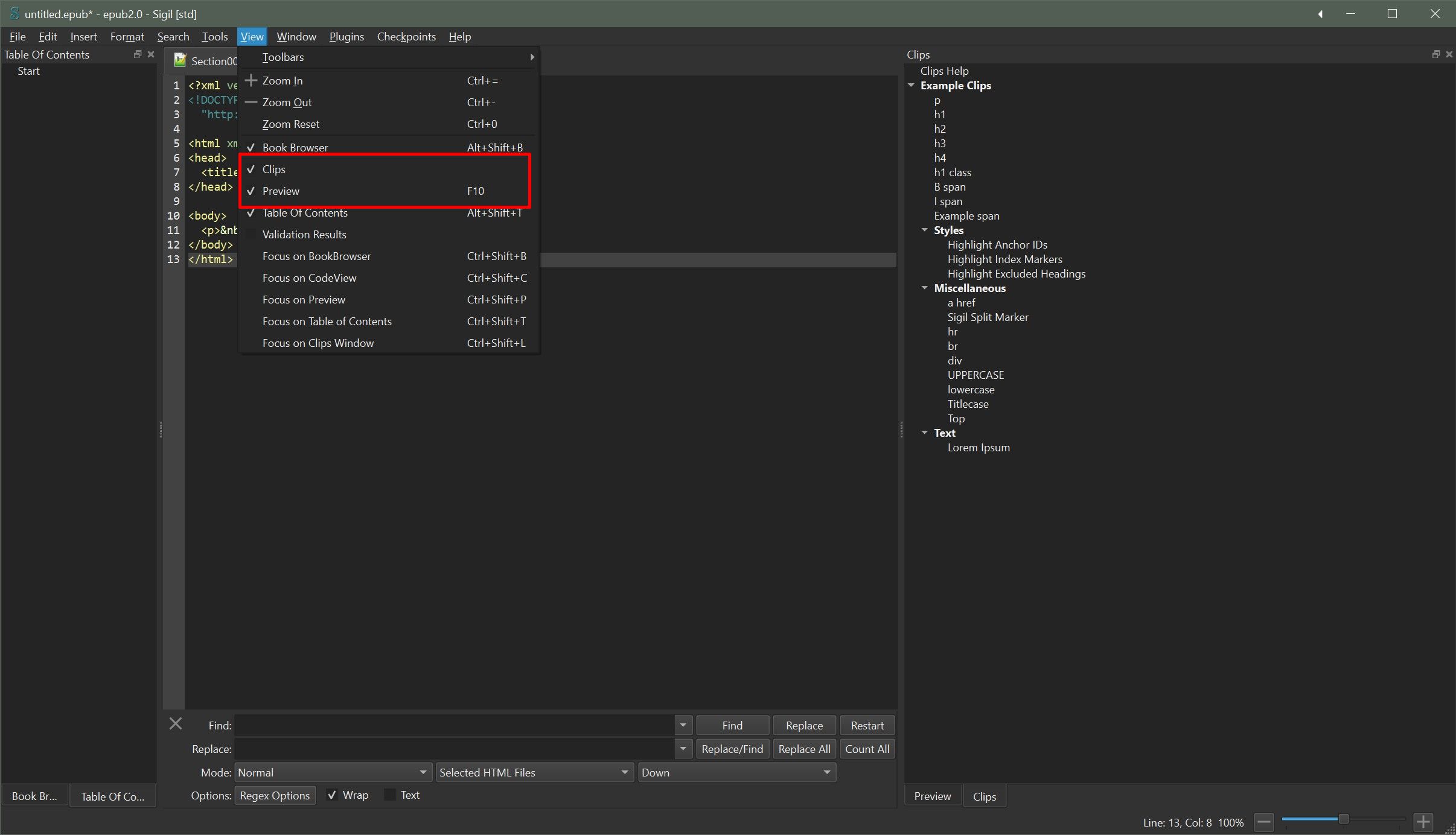Close the Clips panel

pos(1449,54)
